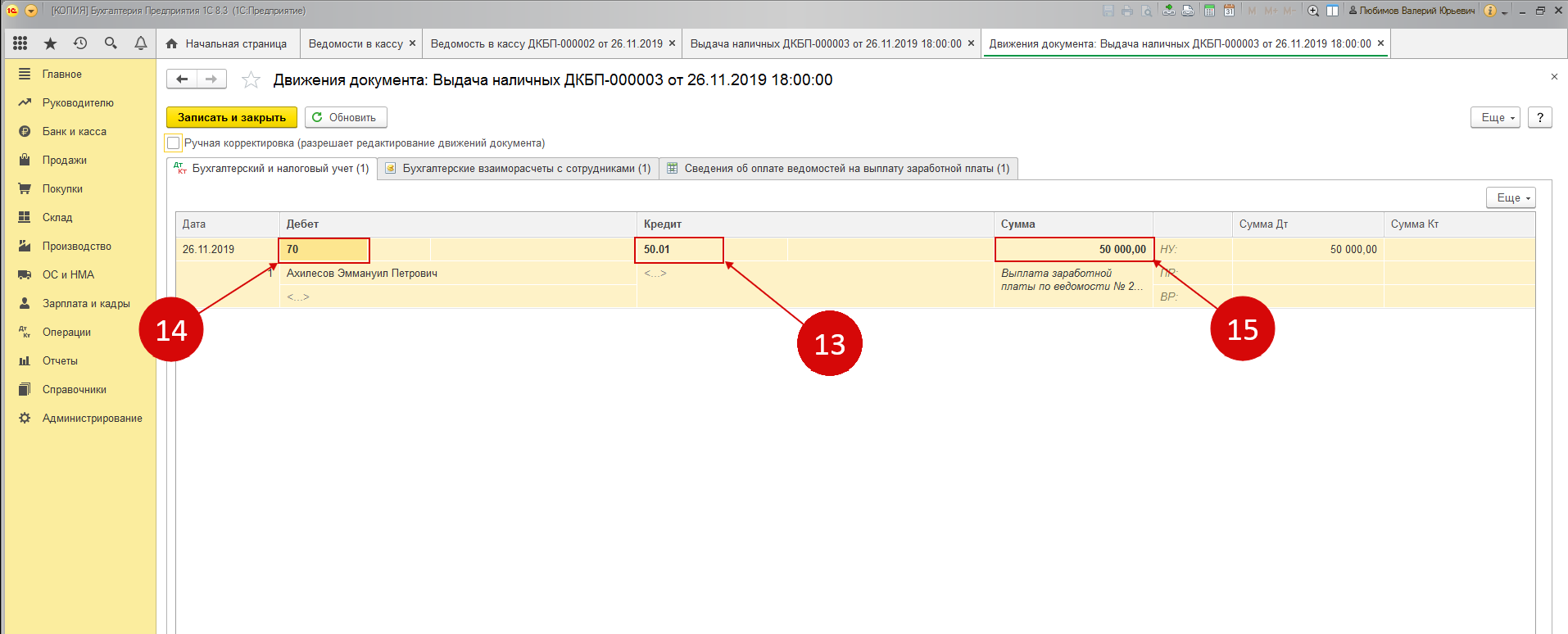Open the calculator icon in title bar
The width and height of the screenshot is (1568, 634).
1209,11
